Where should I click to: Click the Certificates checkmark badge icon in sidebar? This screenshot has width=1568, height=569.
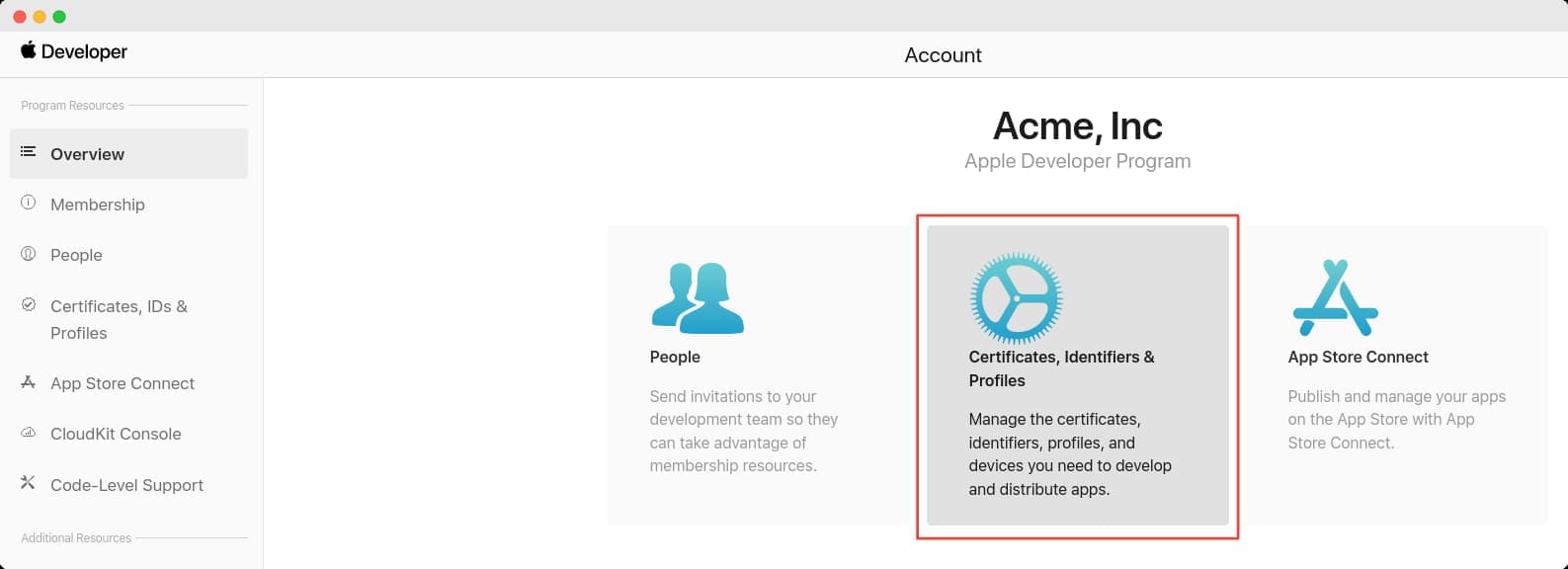pos(29,304)
